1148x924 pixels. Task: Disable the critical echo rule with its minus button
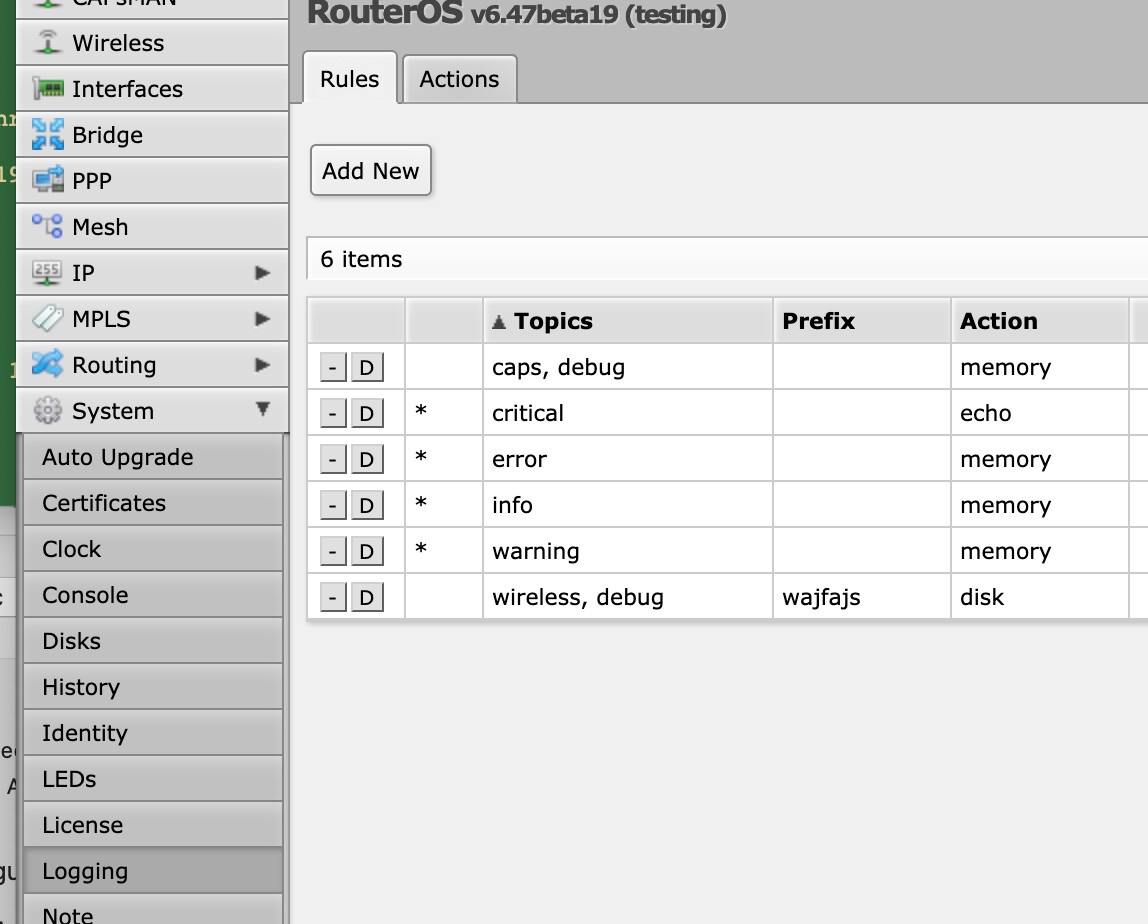331,413
